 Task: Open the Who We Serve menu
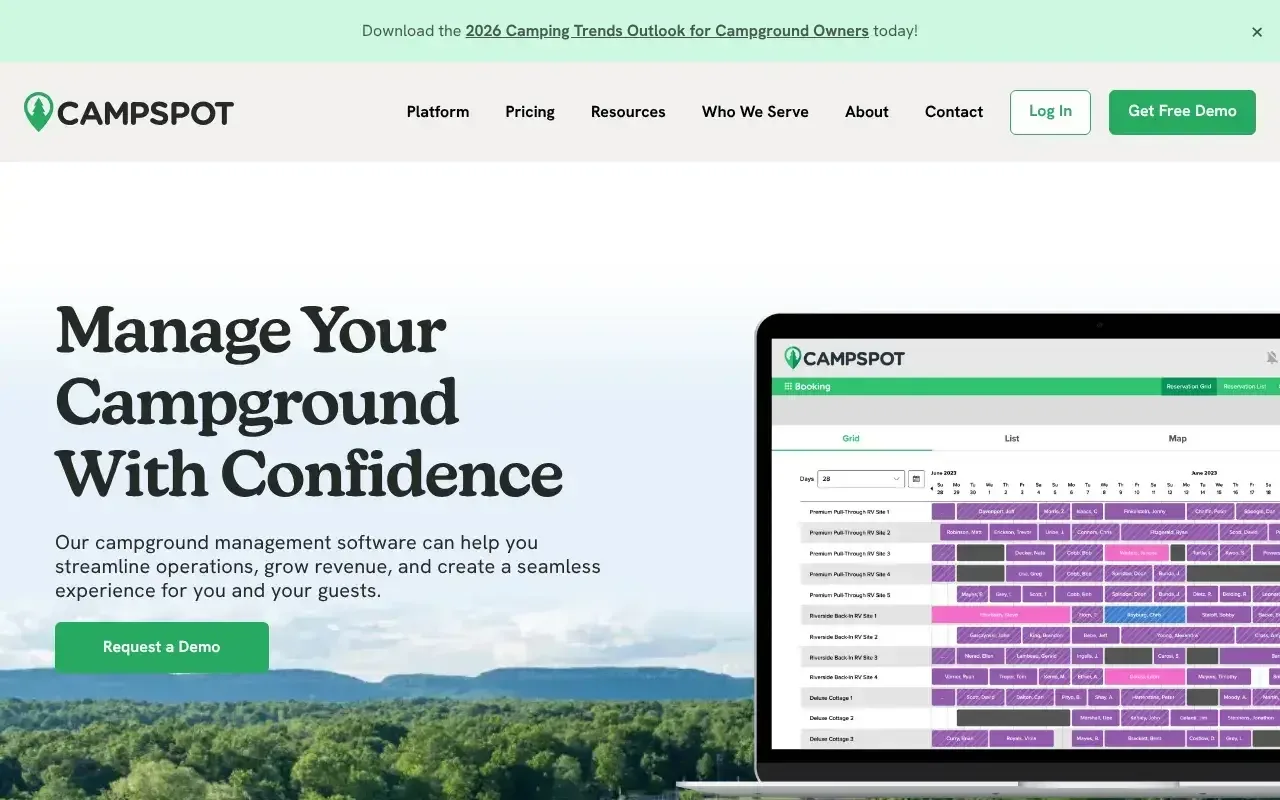click(755, 112)
